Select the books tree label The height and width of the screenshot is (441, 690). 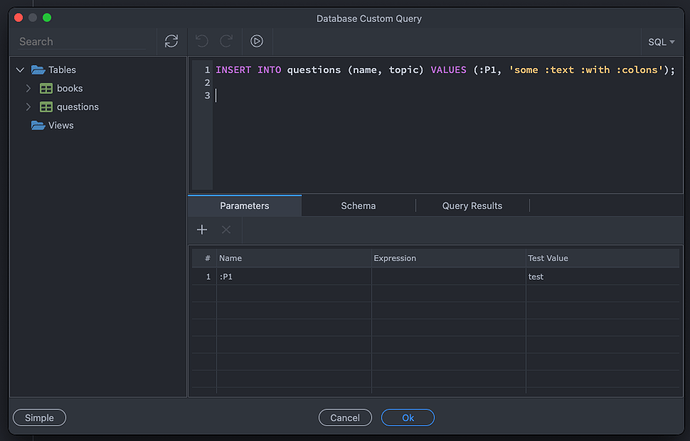pos(70,88)
